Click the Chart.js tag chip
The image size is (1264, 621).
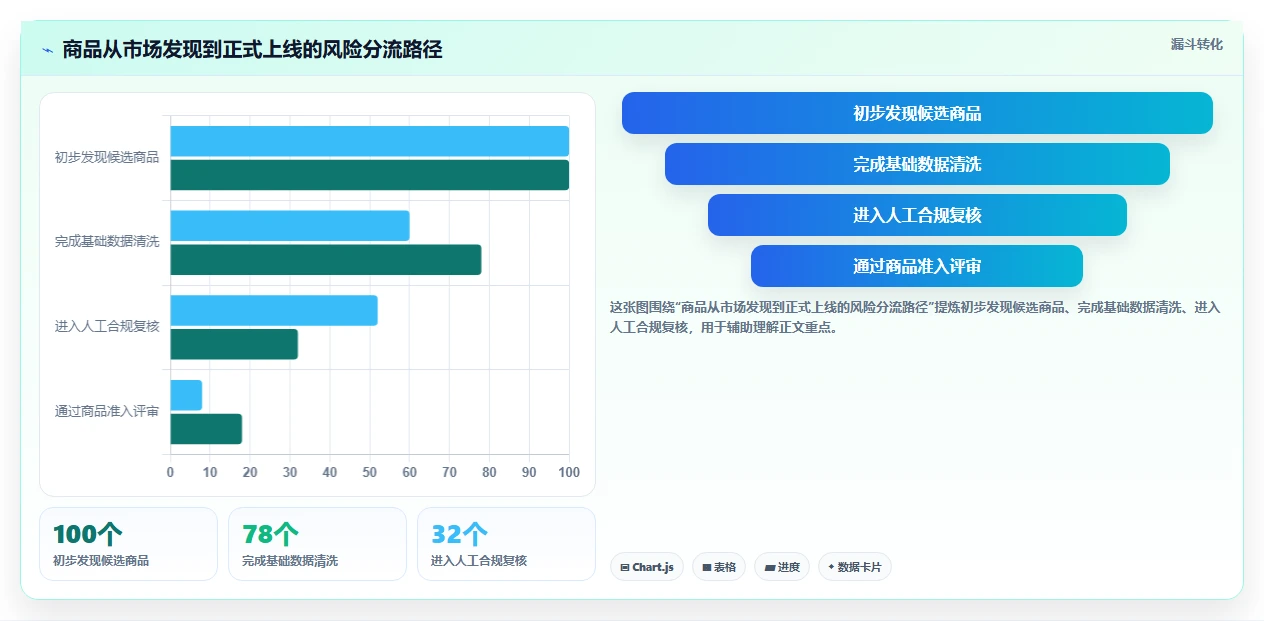(x=646, y=567)
